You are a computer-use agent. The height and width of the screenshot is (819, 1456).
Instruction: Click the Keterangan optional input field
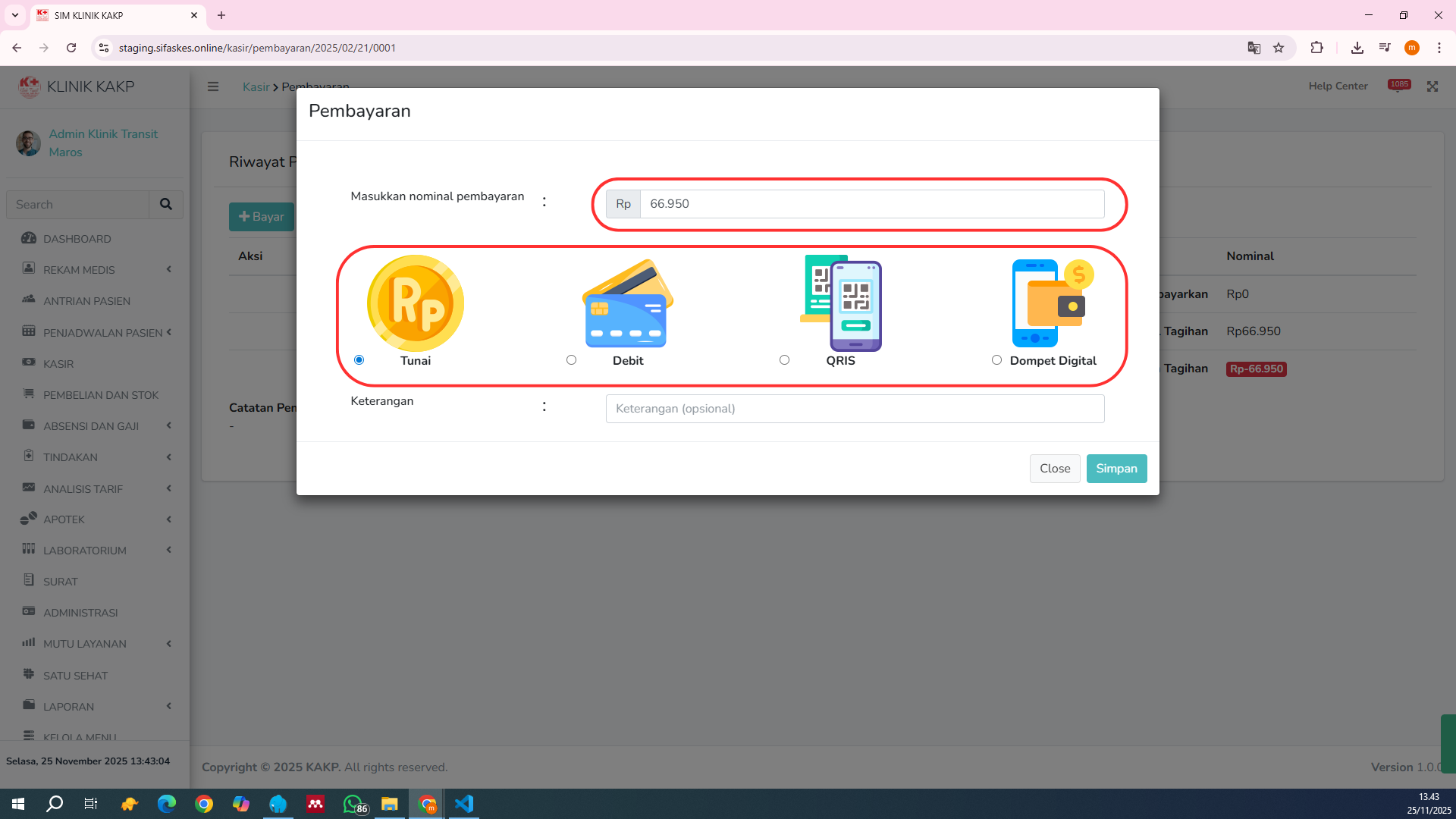(855, 409)
